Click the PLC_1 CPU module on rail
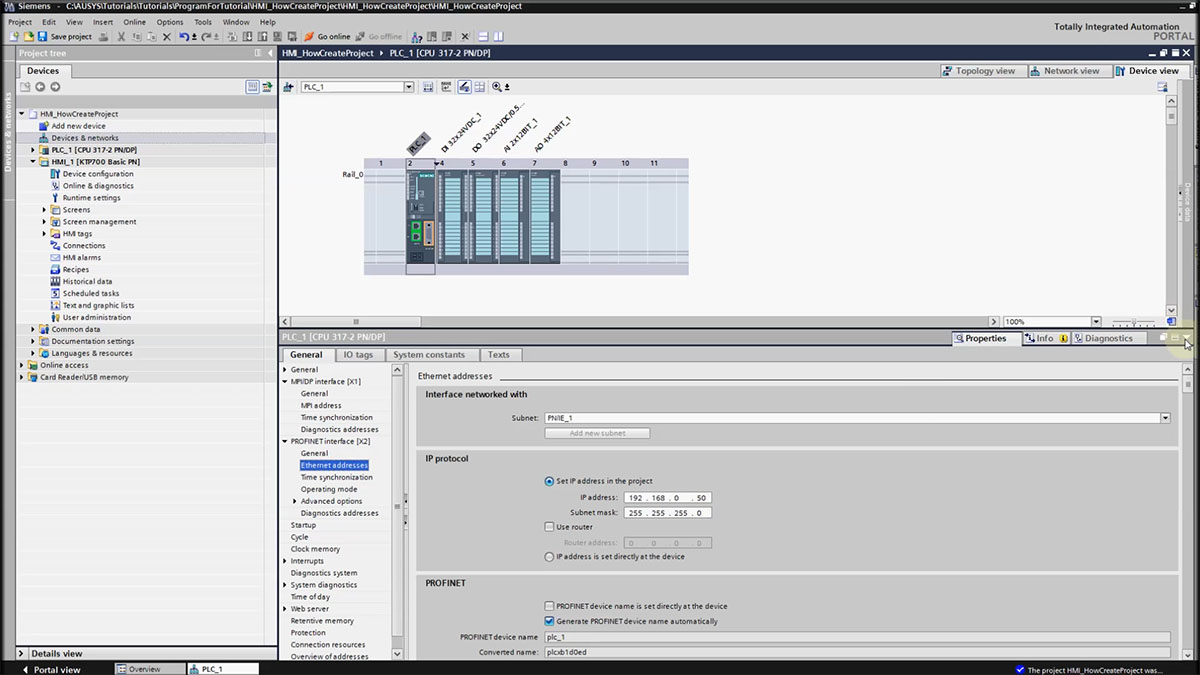 click(x=421, y=217)
